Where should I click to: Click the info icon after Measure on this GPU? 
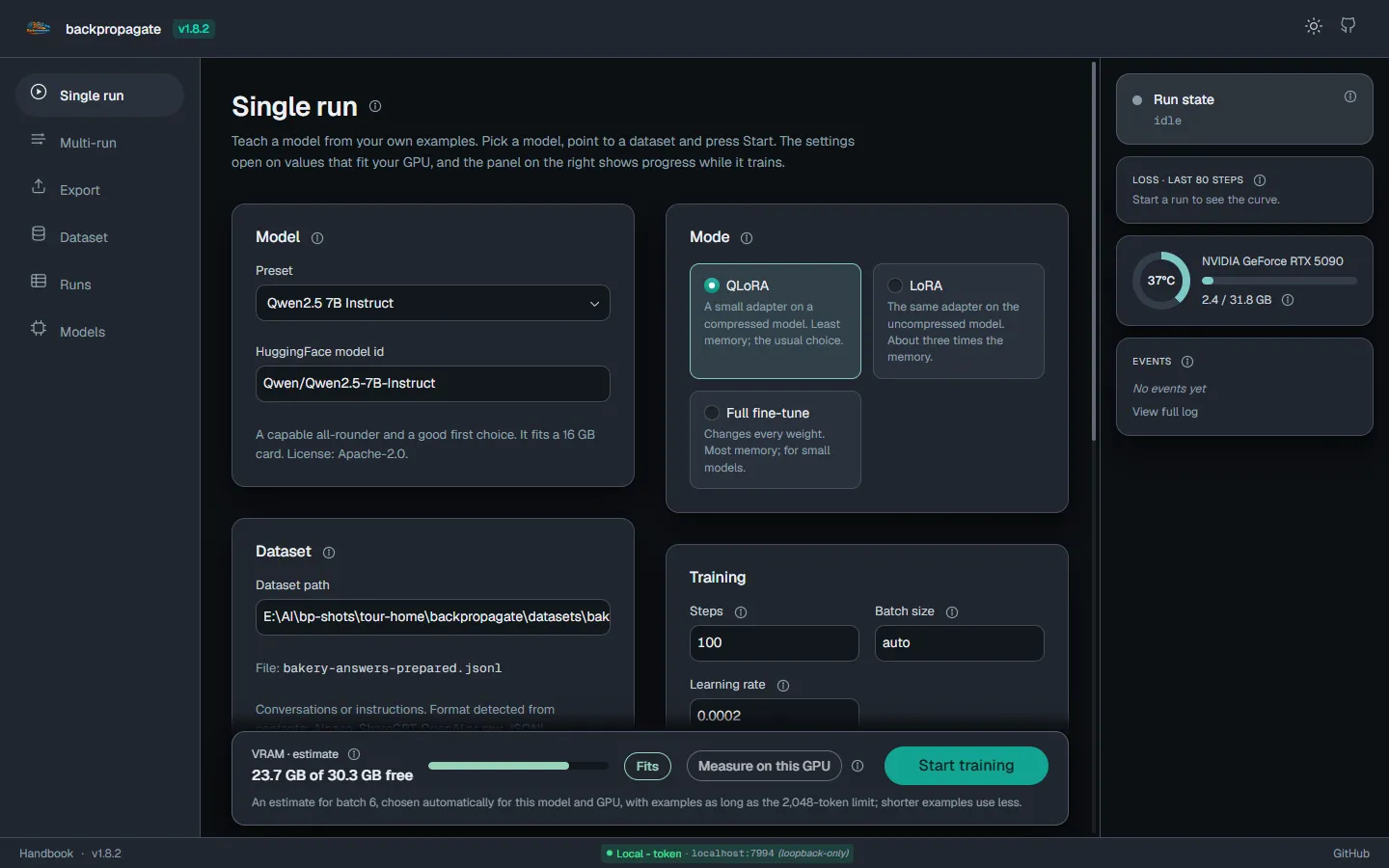(x=858, y=766)
